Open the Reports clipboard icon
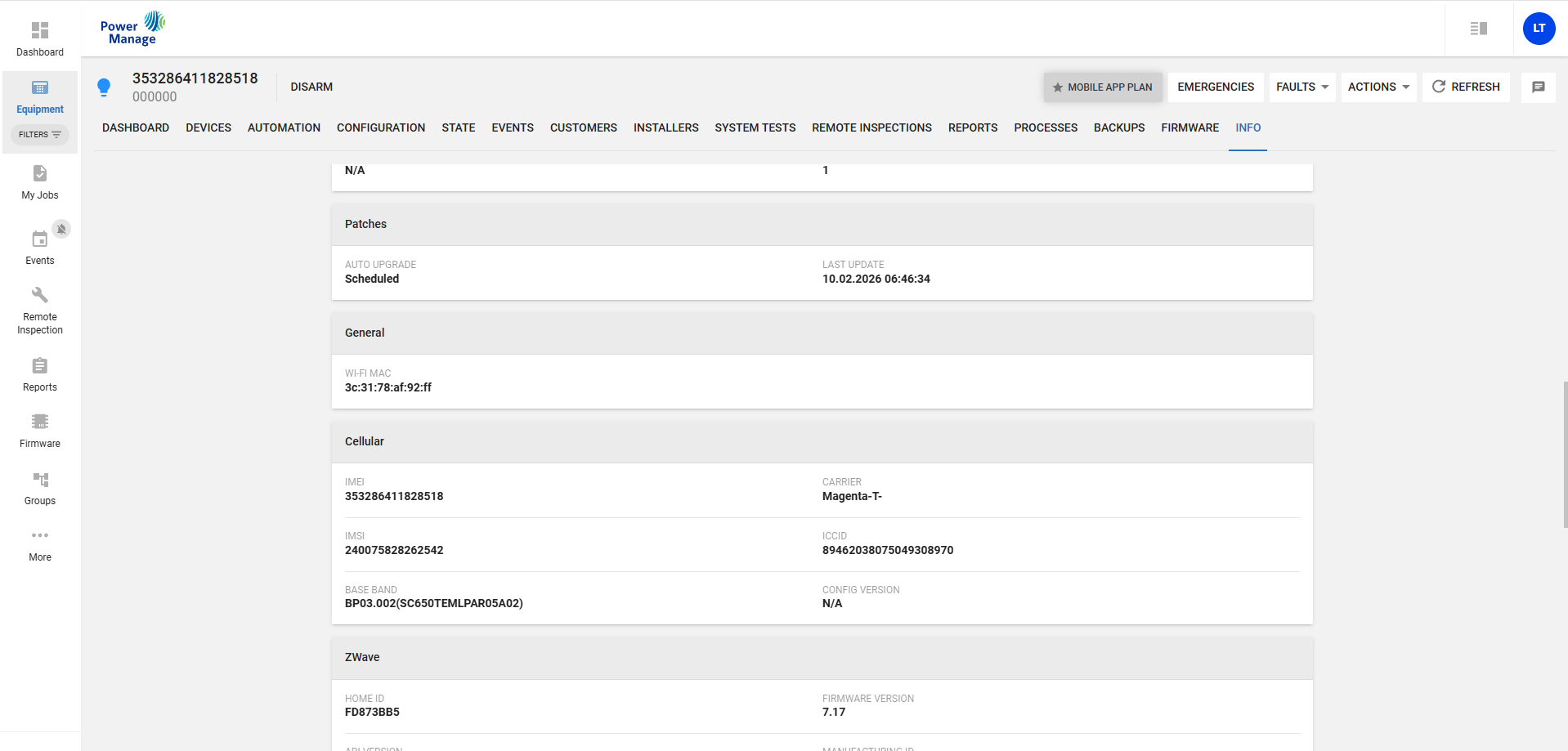 tap(39, 366)
